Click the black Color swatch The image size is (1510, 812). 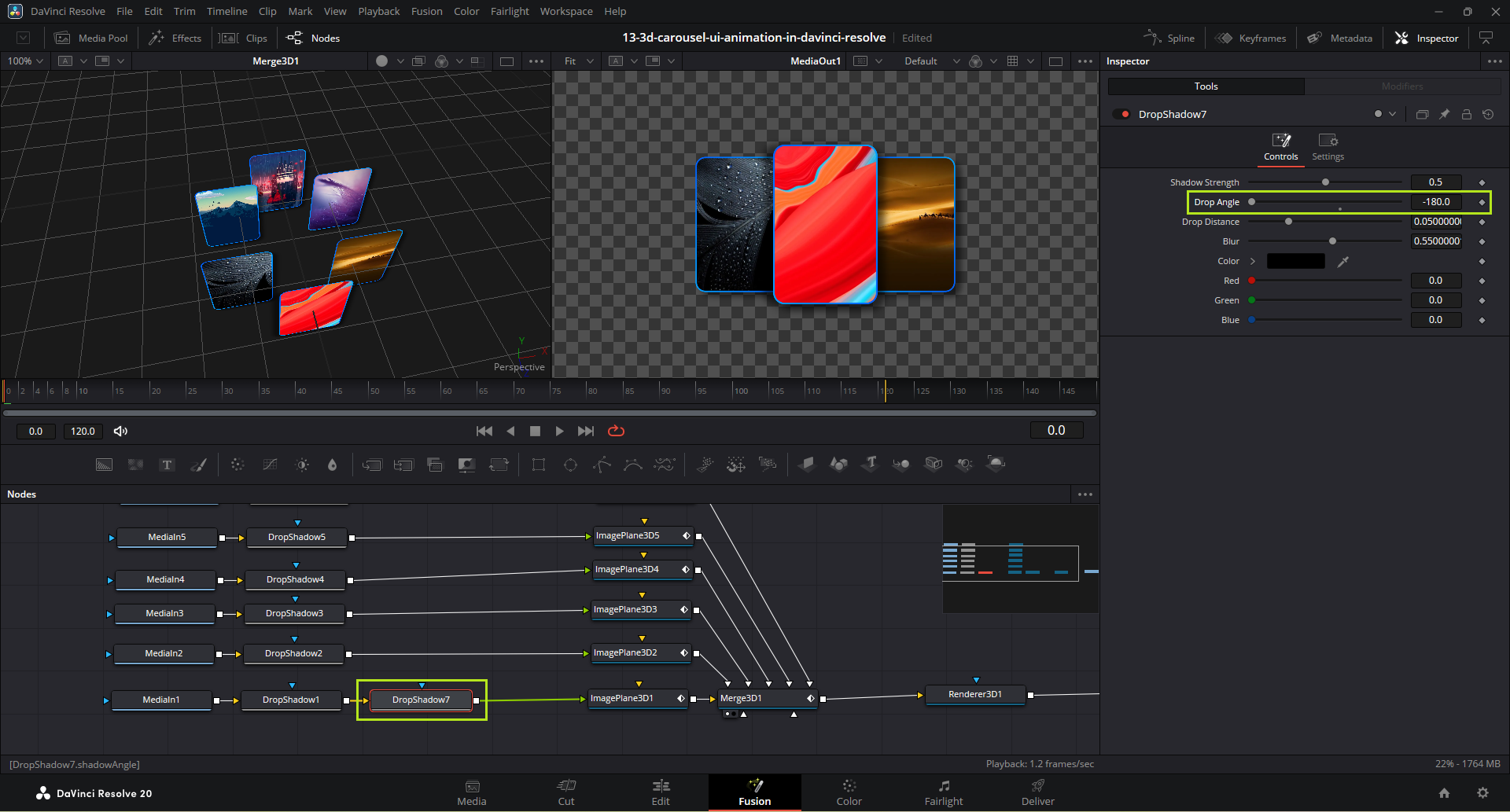[1295, 261]
